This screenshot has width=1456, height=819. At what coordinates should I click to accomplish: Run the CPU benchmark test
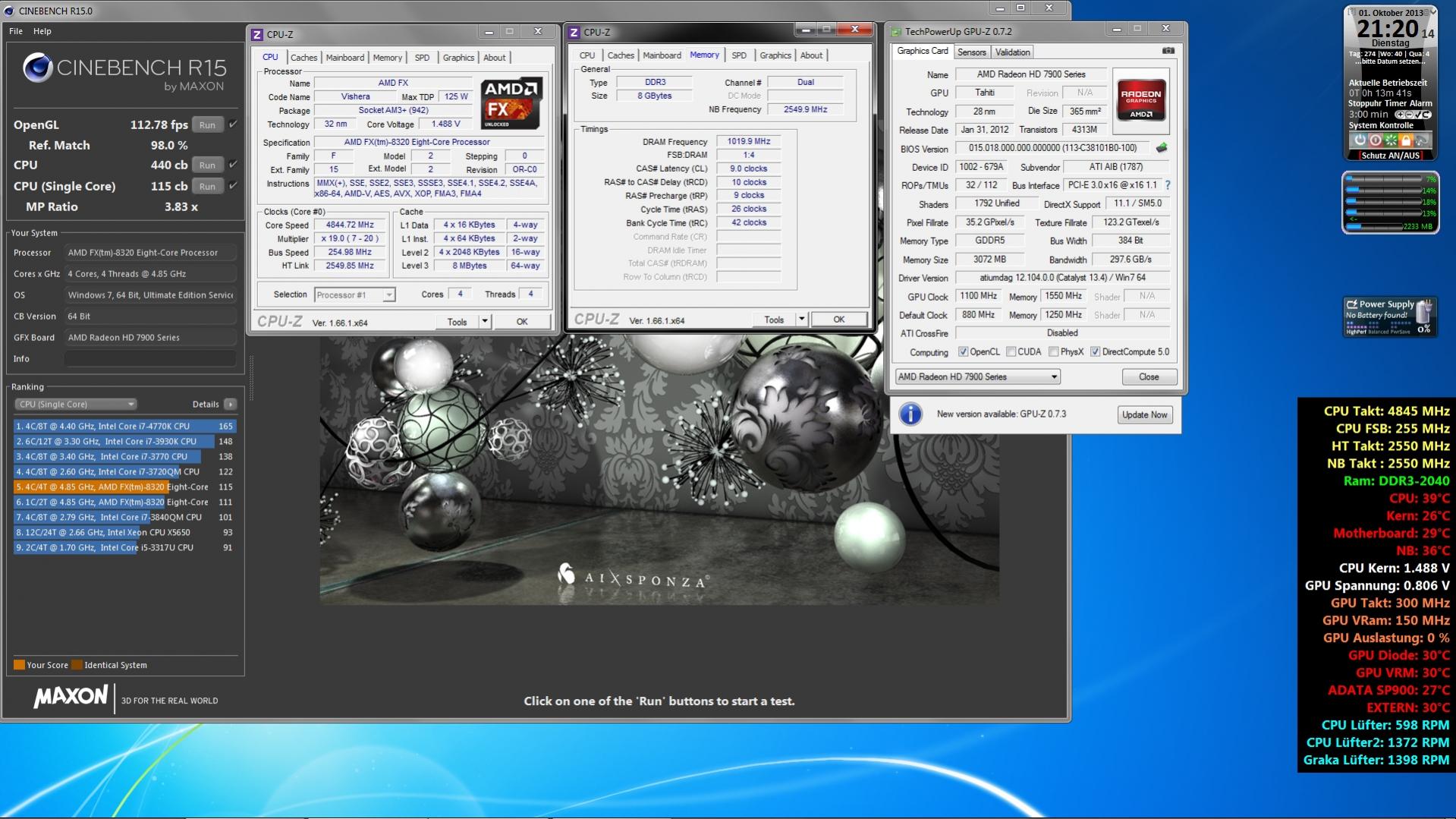coord(207,165)
